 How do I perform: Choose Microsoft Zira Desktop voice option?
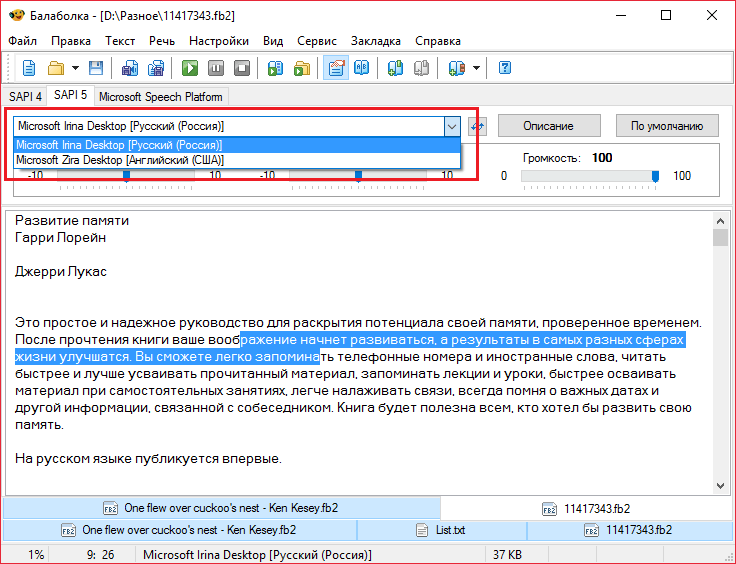point(237,160)
